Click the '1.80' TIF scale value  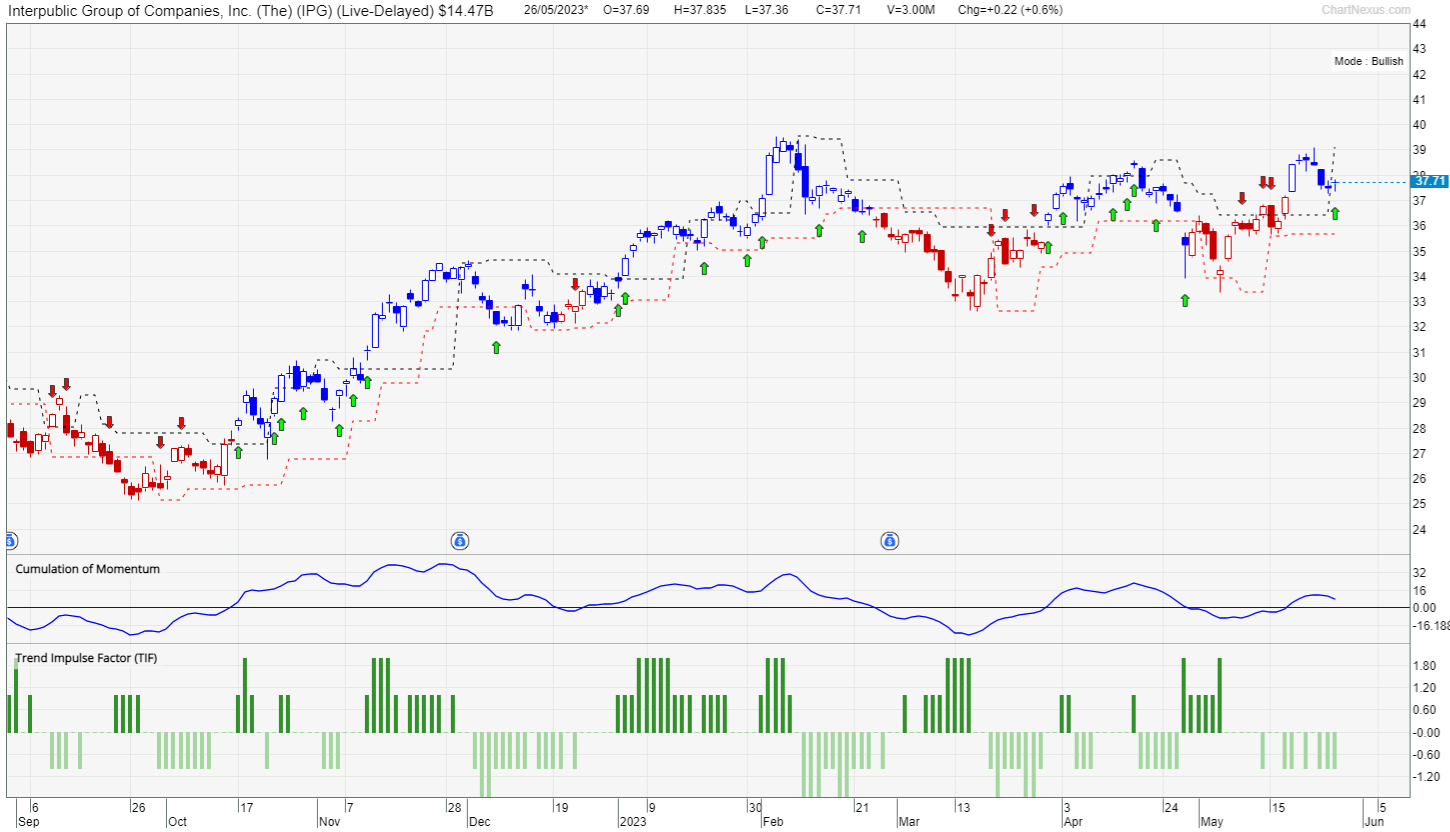1425,666
